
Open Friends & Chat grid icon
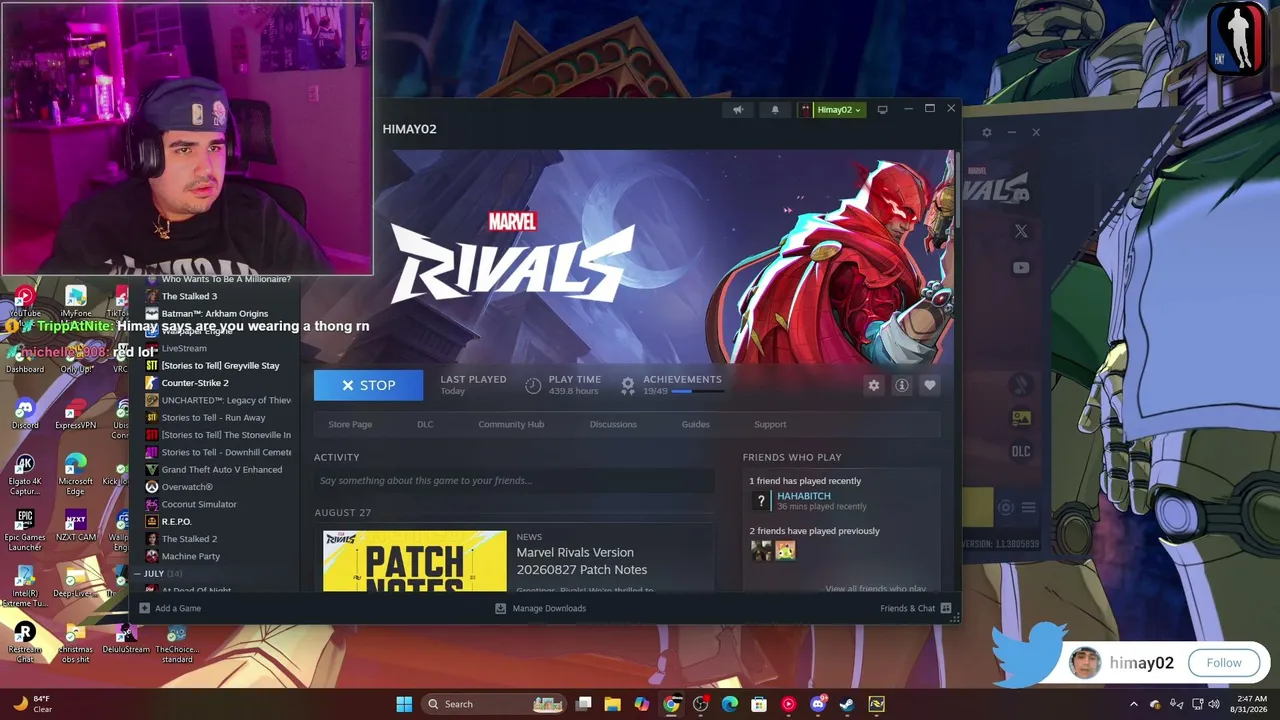tap(946, 608)
